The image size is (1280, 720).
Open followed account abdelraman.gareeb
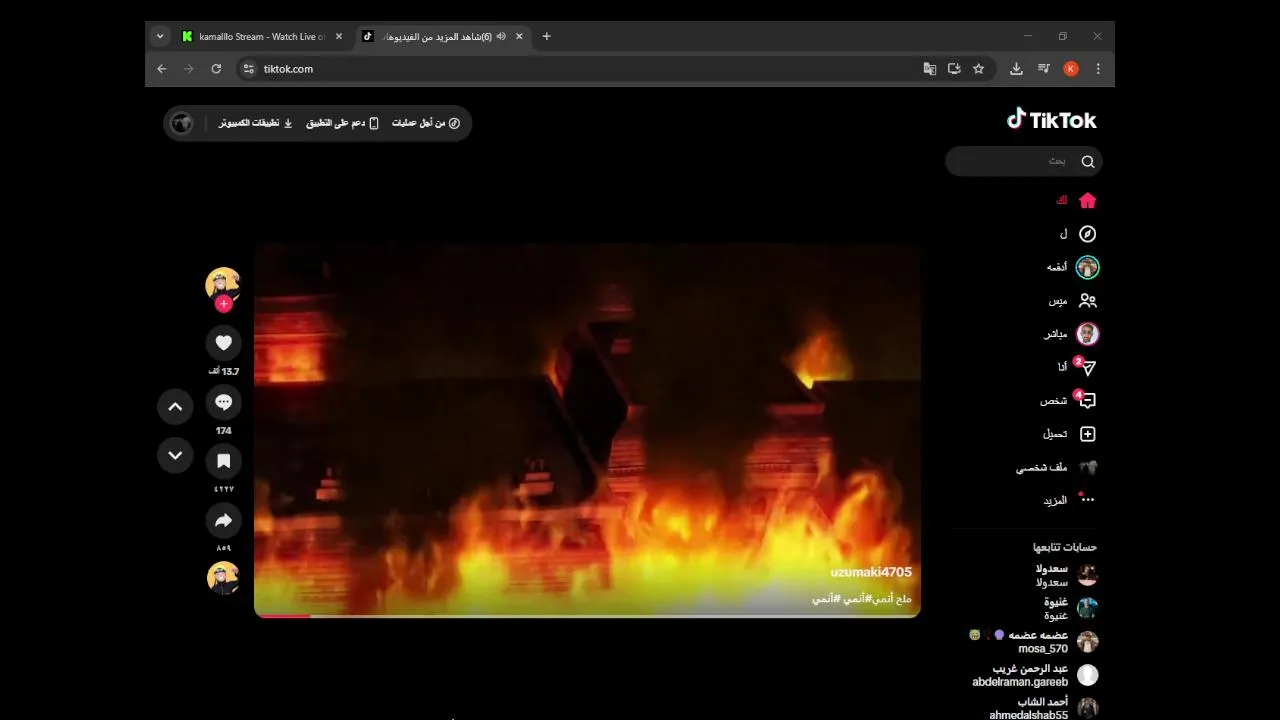point(1035,675)
